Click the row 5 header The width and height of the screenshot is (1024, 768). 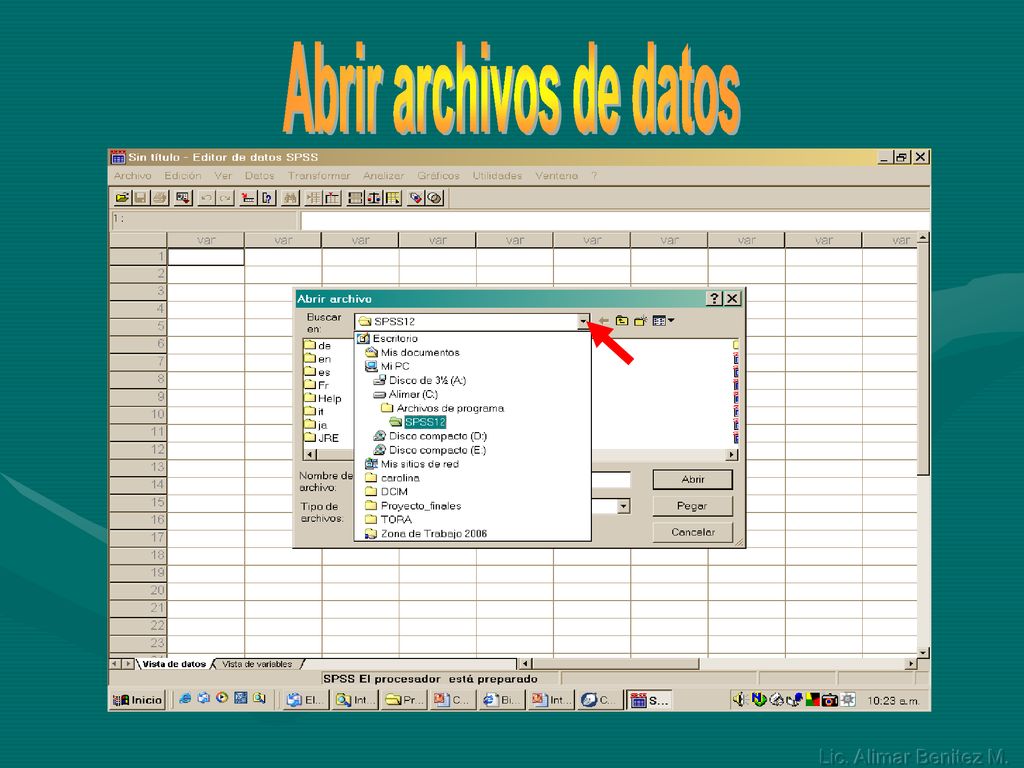click(x=138, y=327)
